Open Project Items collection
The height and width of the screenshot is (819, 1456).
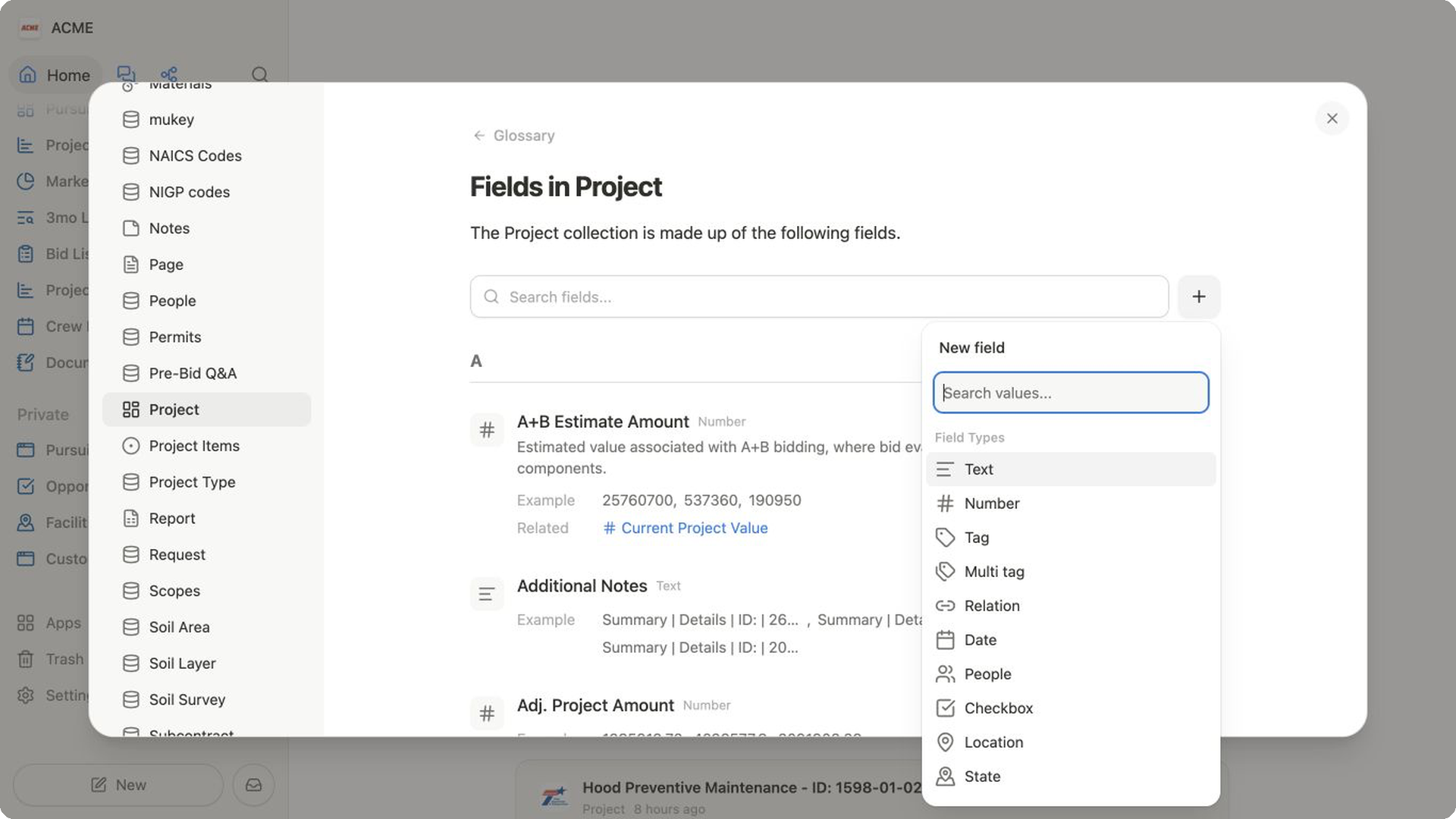click(206, 446)
